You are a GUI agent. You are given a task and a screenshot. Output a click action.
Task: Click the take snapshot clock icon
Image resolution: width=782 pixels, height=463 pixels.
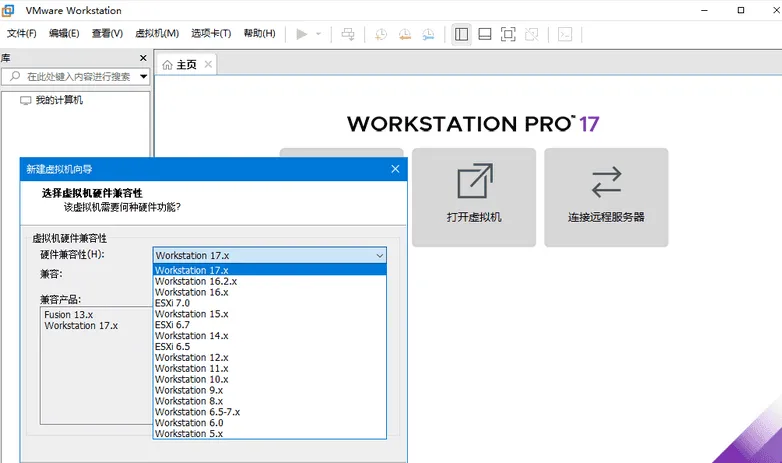coord(381,34)
